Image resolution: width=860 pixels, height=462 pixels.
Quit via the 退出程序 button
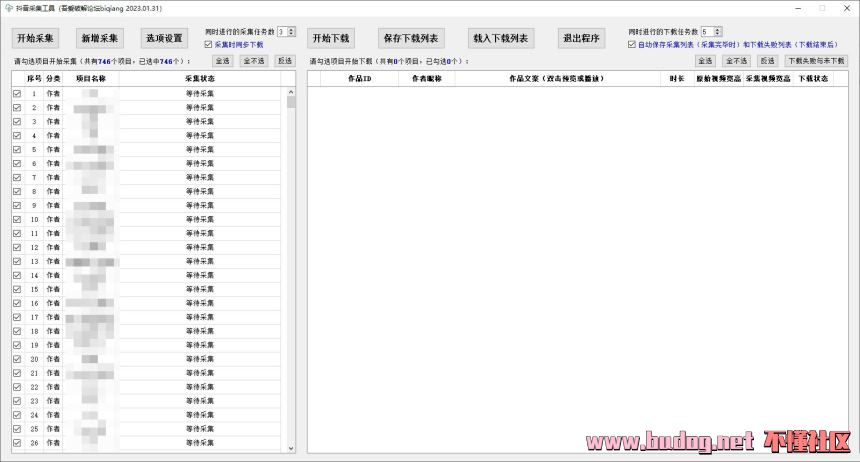[581, 38]
